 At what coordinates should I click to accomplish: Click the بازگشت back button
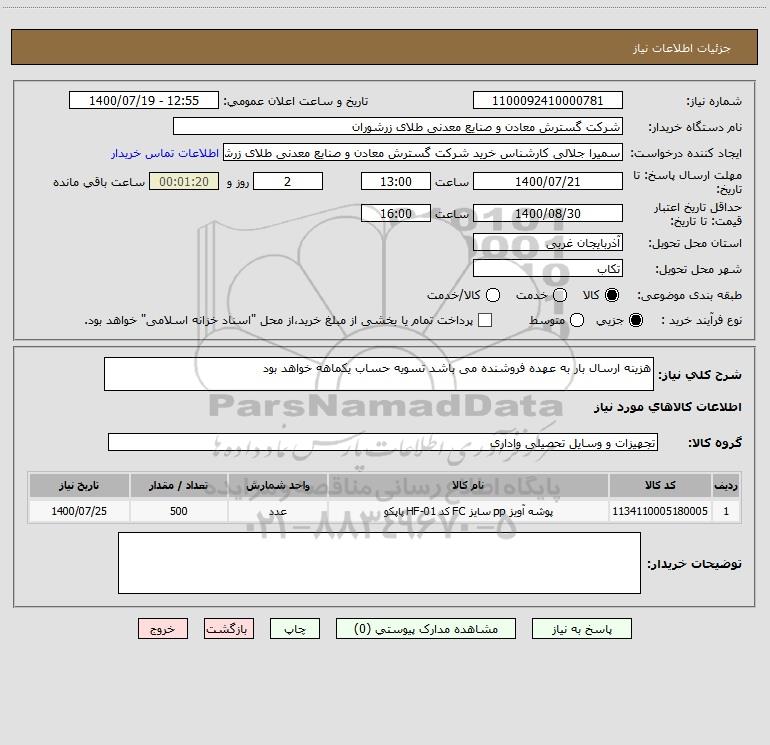[x=229, y=629]
